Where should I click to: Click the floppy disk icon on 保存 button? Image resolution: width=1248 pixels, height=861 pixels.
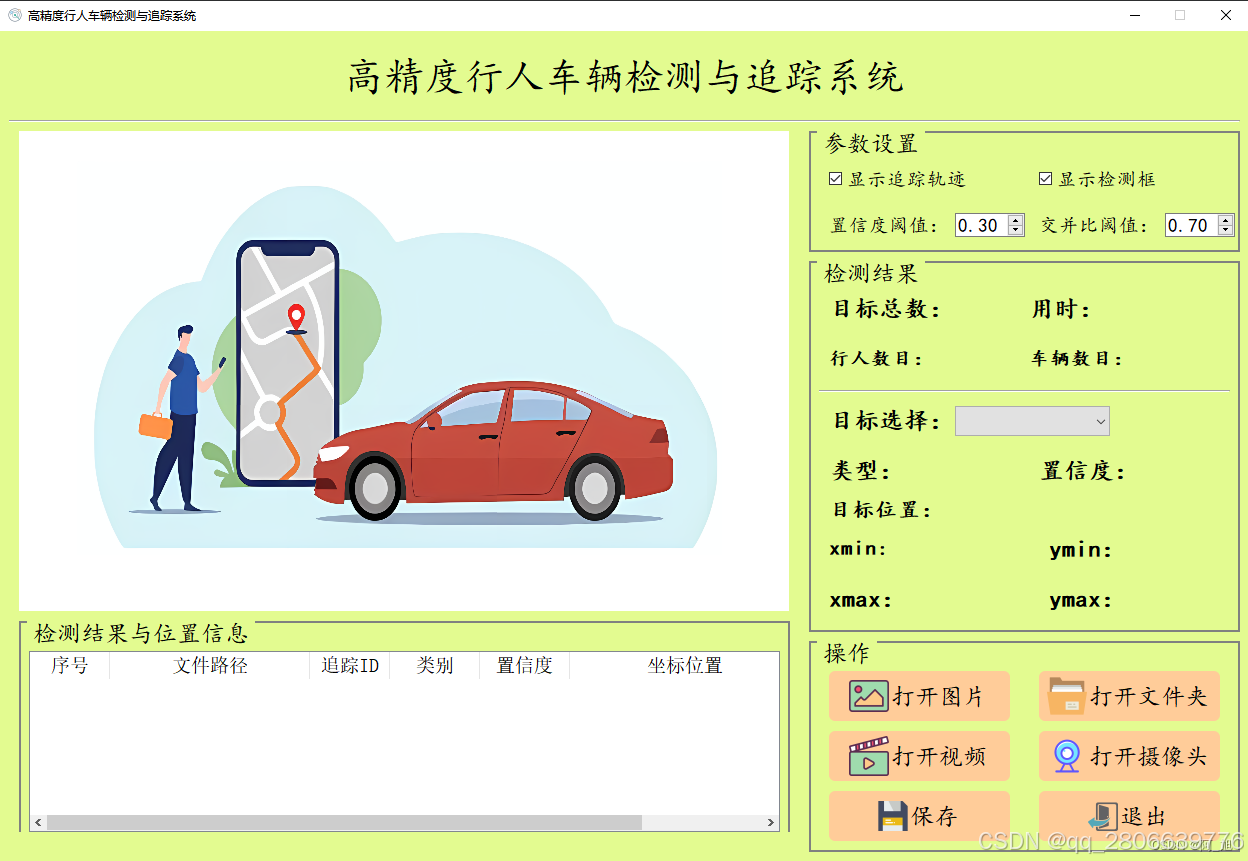pos(892,816)
